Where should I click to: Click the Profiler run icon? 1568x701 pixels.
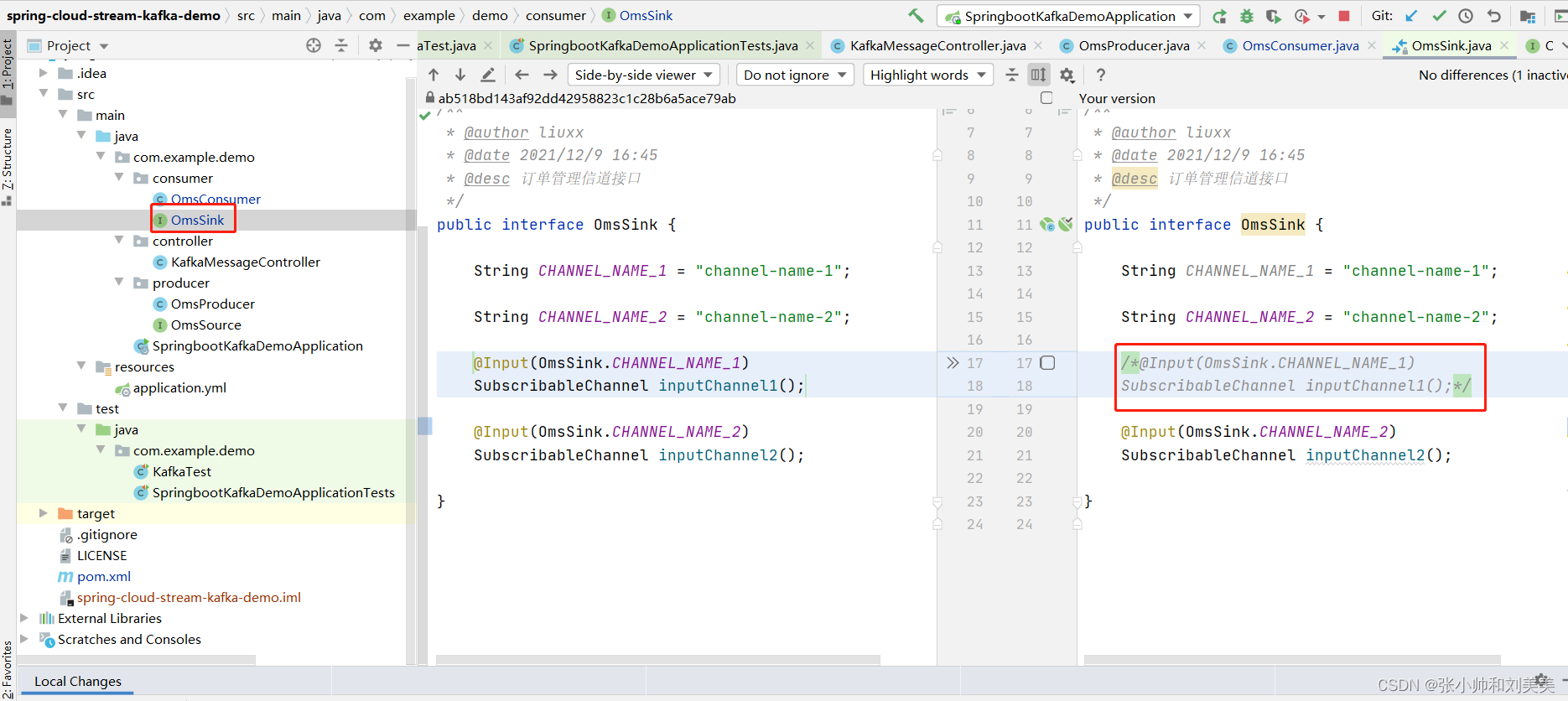[x=1301, y=16]
